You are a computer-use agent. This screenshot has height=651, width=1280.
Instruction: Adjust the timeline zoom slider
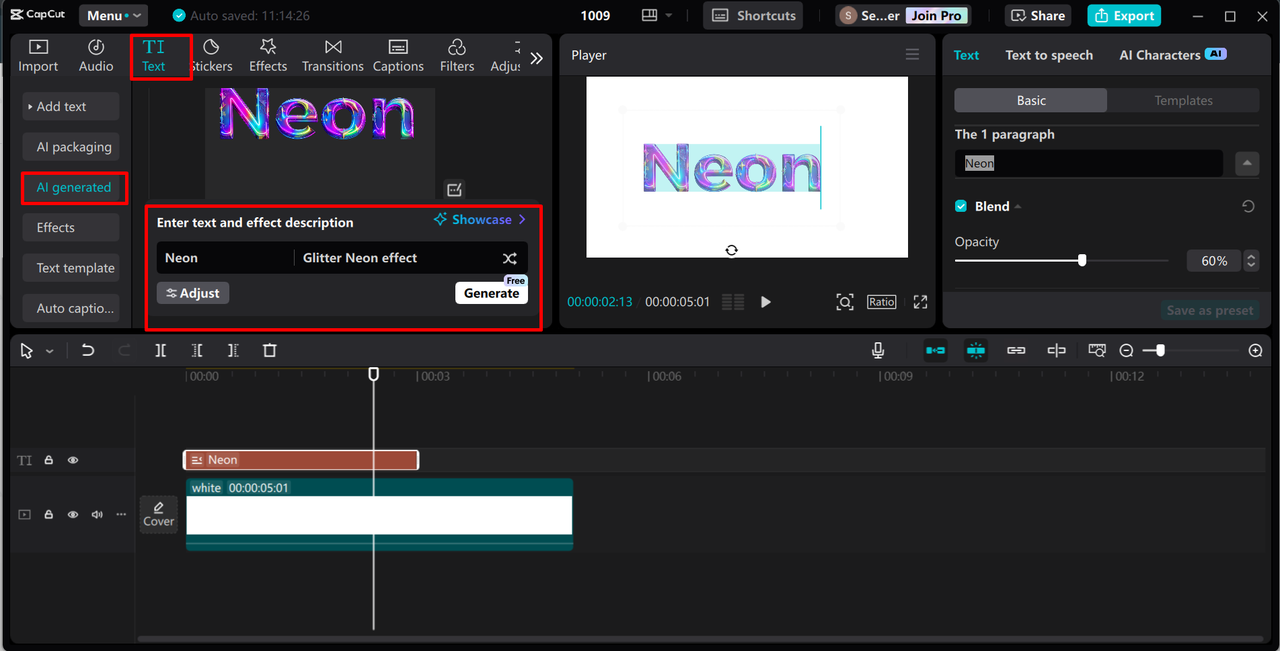(1160, 351)
